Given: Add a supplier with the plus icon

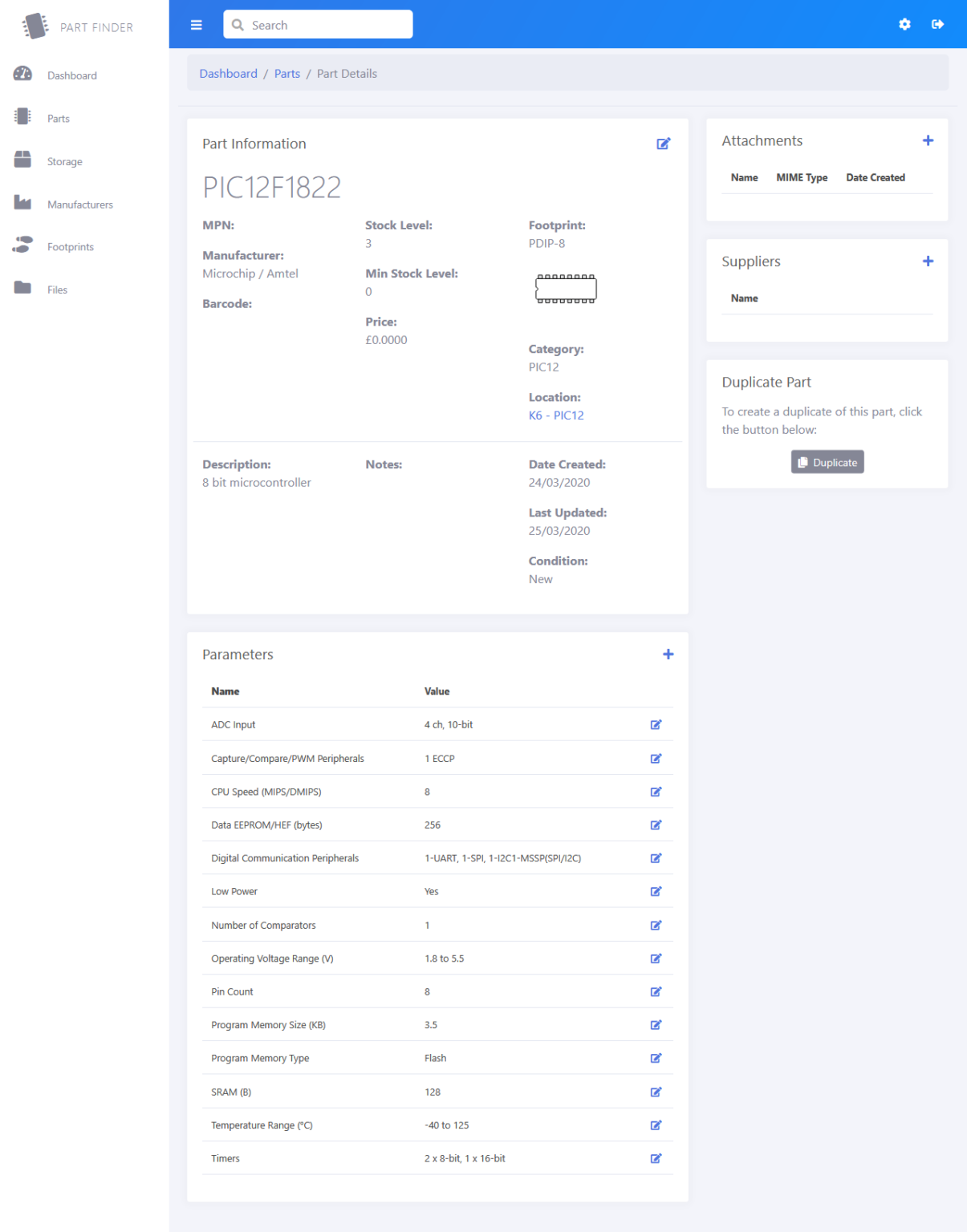Looking at the screenshot, I should click(x=928, y=261).
